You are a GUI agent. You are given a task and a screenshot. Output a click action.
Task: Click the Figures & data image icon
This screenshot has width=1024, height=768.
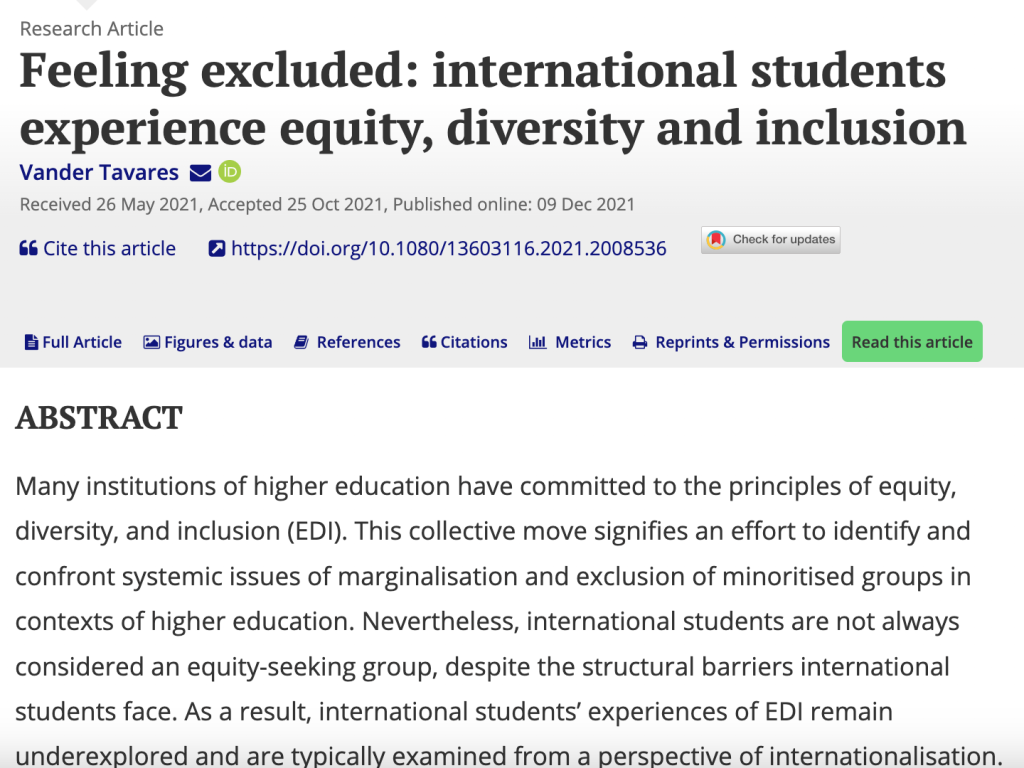[x=152, y=342]
